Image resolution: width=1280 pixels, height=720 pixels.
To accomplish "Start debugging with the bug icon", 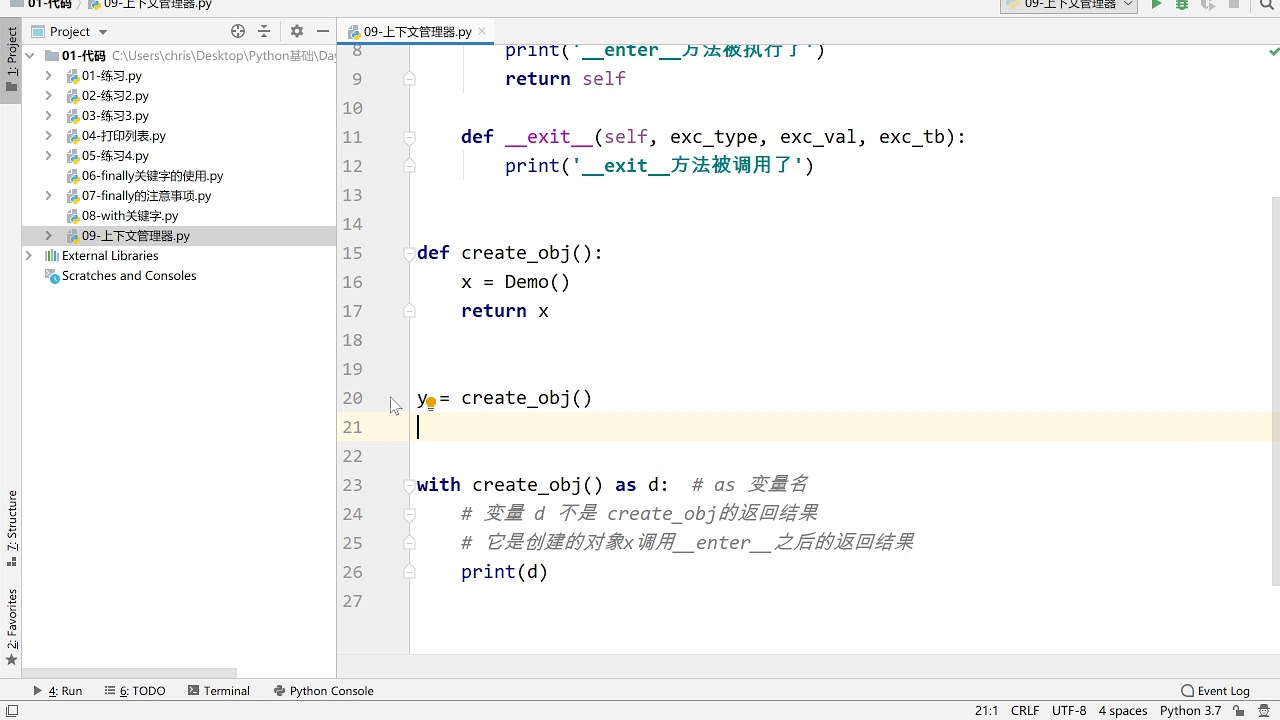I will pos(1182,5).
